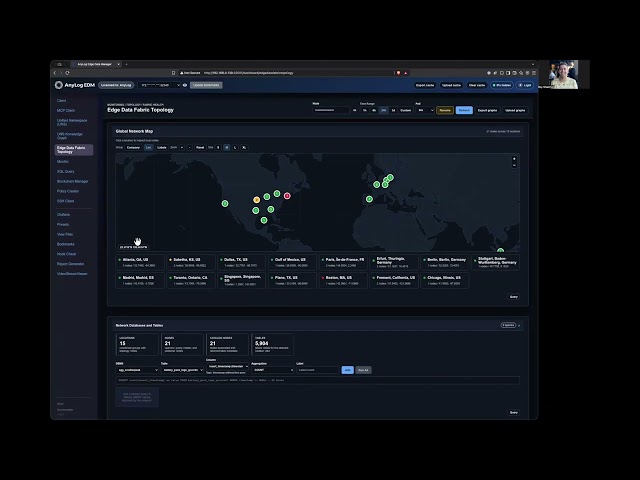The image size is (640, 480).
Task: Open Grafana link in sidebar
Action: click(63, 215)
